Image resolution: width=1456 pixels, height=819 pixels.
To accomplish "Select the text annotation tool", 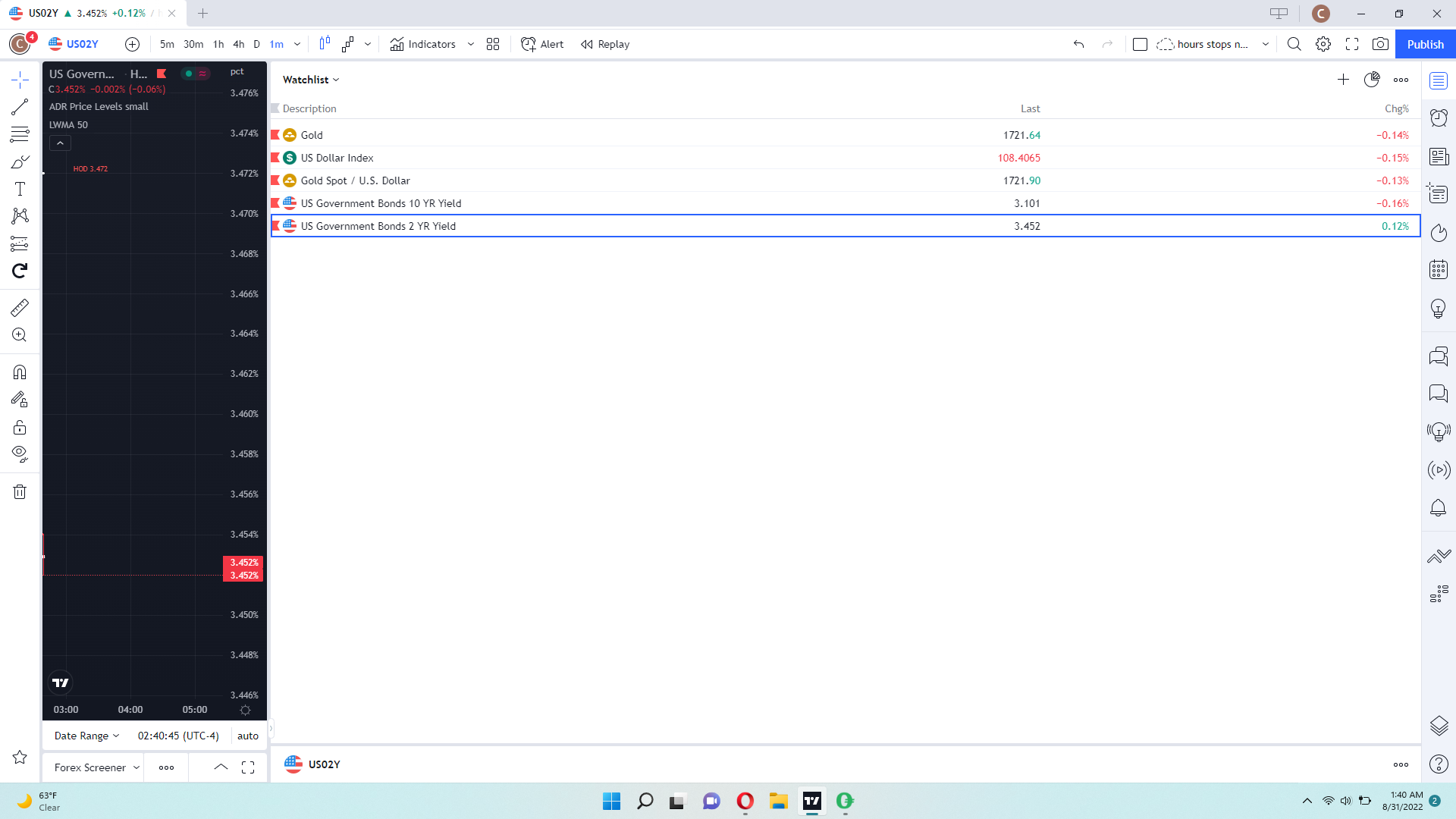I will pyautogui.click(x=20, y=189).
